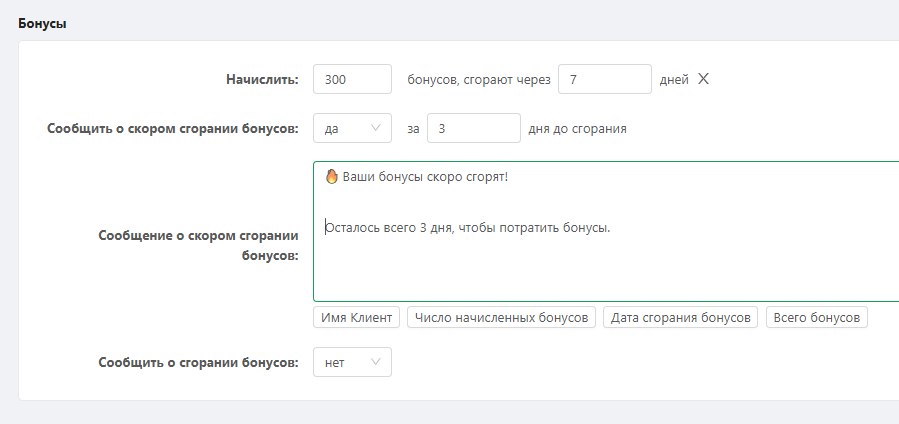Click the text 'дня до сгорания'
Image resolution: width=899 pixels, height=424 pixels.
577,129
